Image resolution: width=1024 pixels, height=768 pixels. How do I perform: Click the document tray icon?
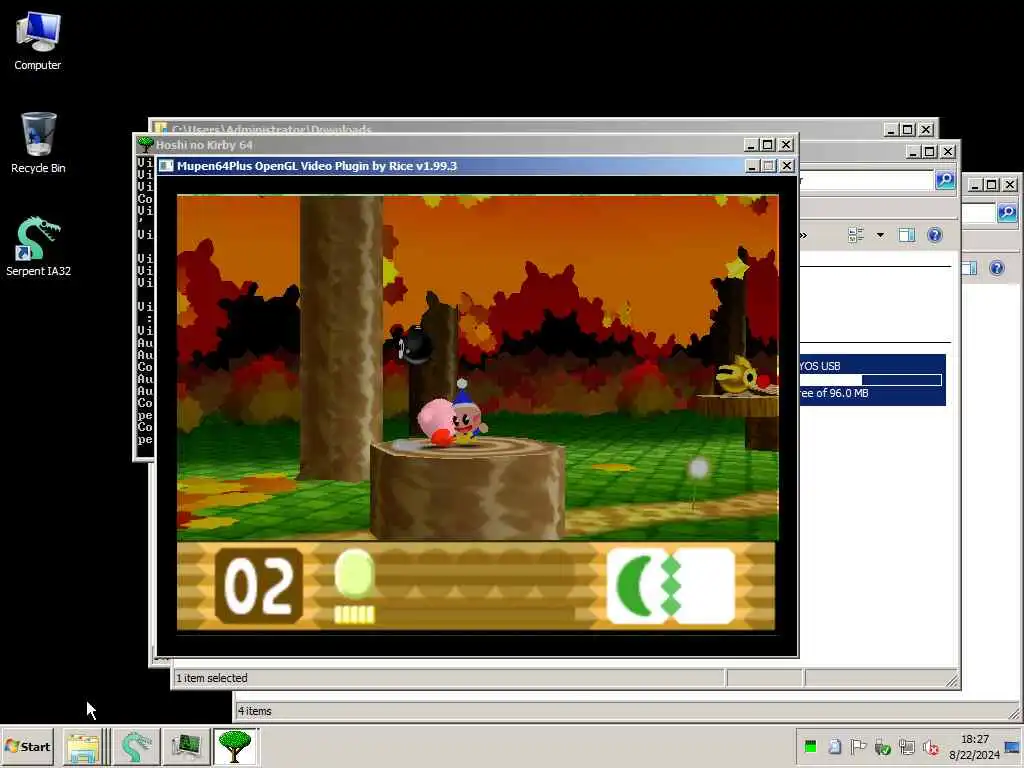coord(834,747)
